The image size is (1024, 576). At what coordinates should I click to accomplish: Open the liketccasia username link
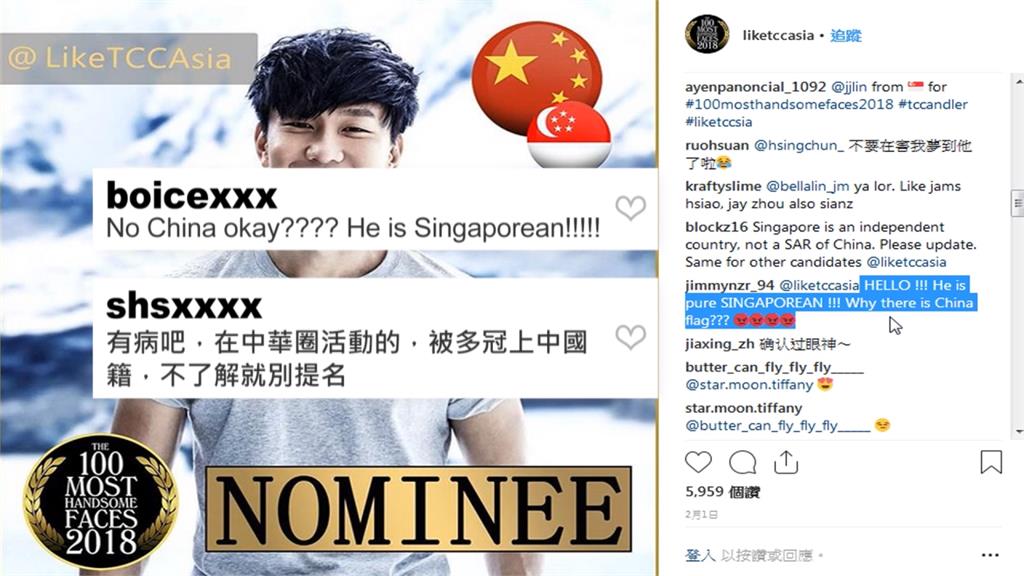tap(778, 35)
